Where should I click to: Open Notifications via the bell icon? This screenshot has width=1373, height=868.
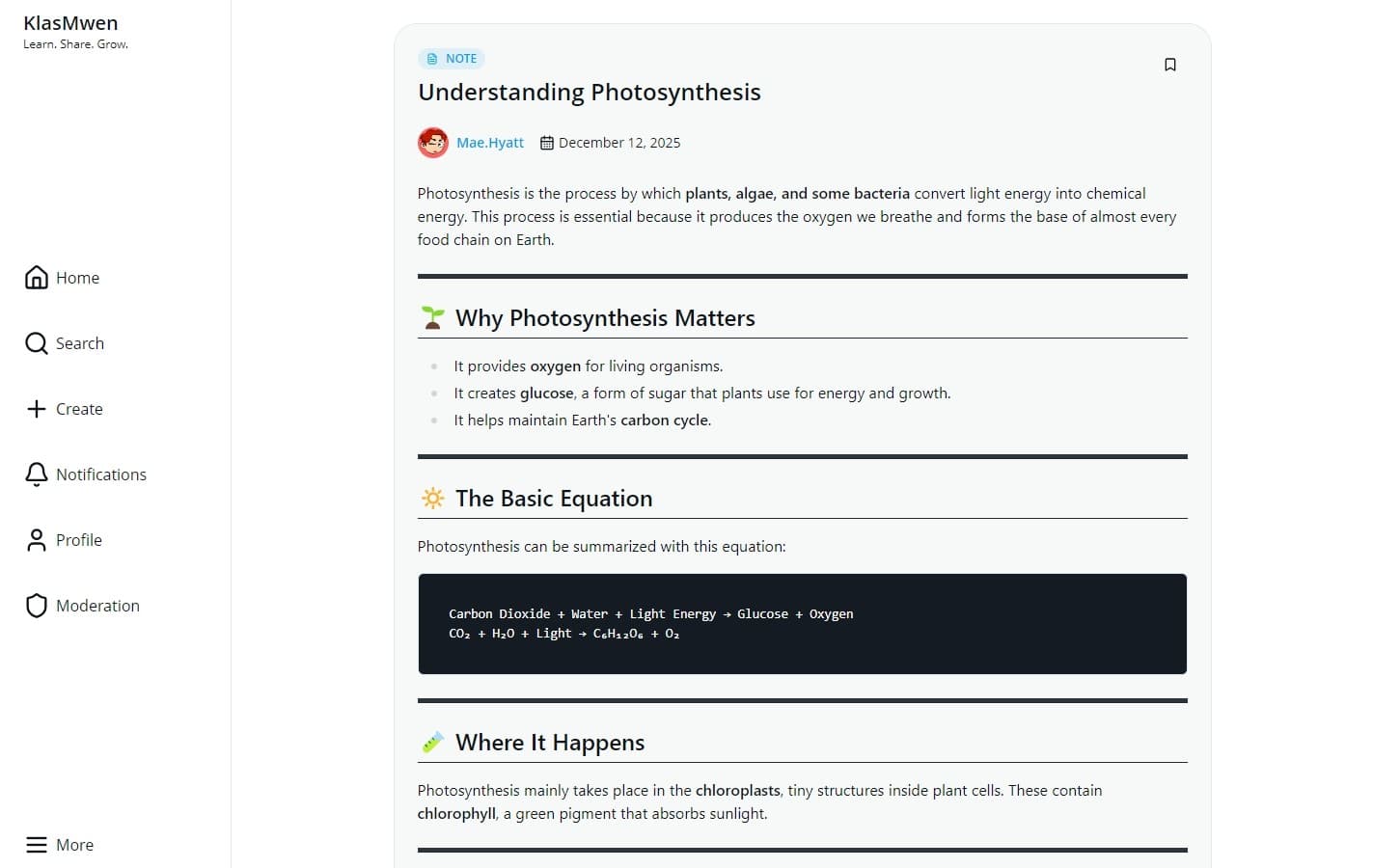tap(36, 474)
